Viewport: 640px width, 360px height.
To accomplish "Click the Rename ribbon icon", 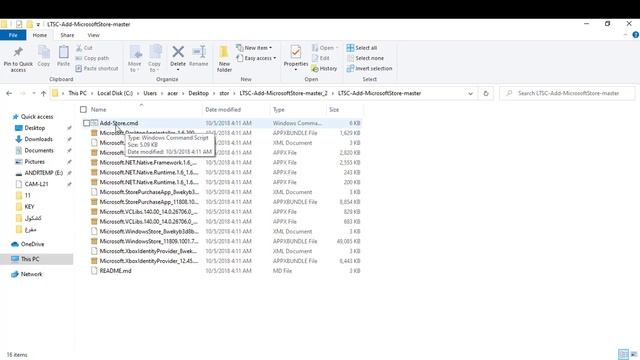I will tap(199, 56).
